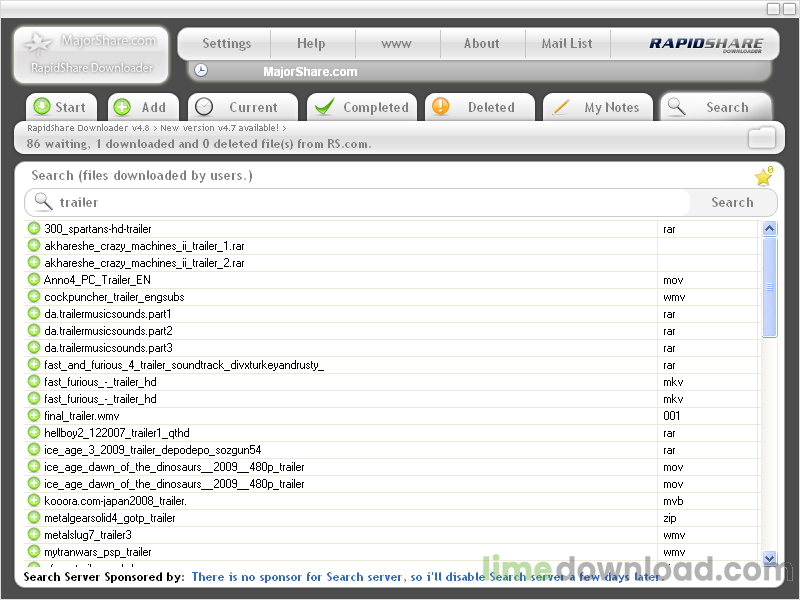
Task: Add da.trailermusicsounds.part2 using plus icon
Action: coord(34,330)
